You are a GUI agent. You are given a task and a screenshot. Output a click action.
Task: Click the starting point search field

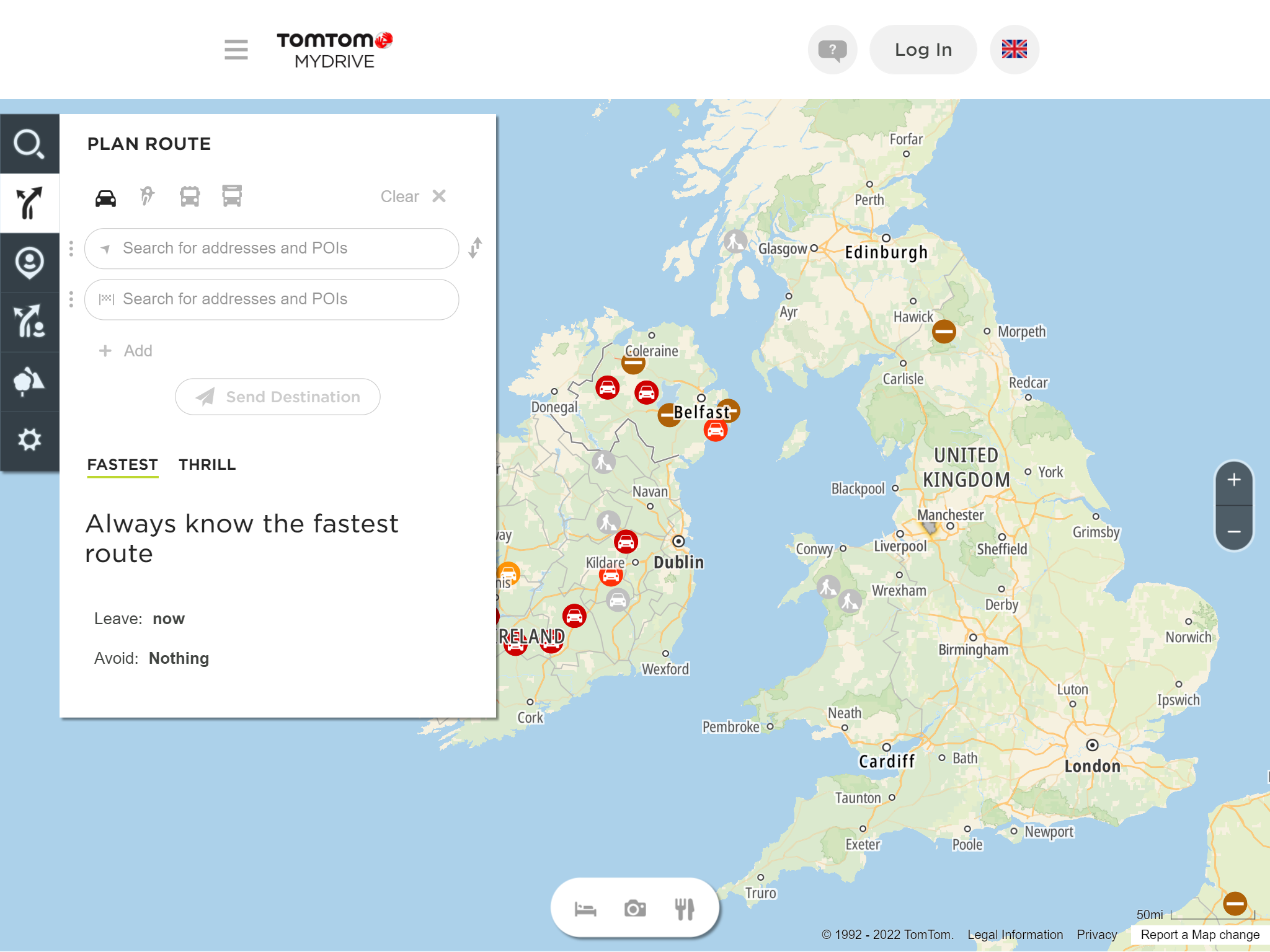(x=272, y=249)
